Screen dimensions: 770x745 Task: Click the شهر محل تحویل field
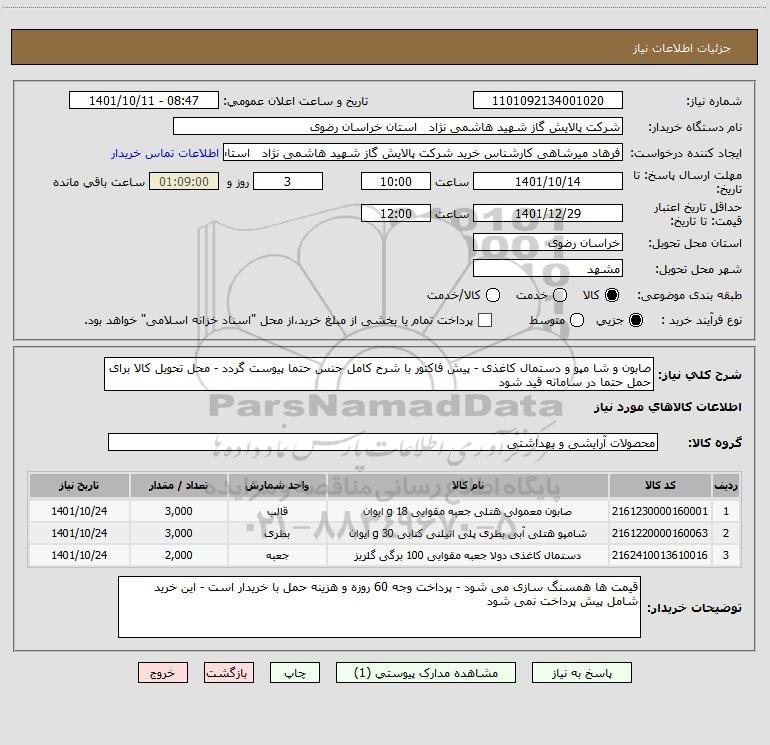(547, 268)
